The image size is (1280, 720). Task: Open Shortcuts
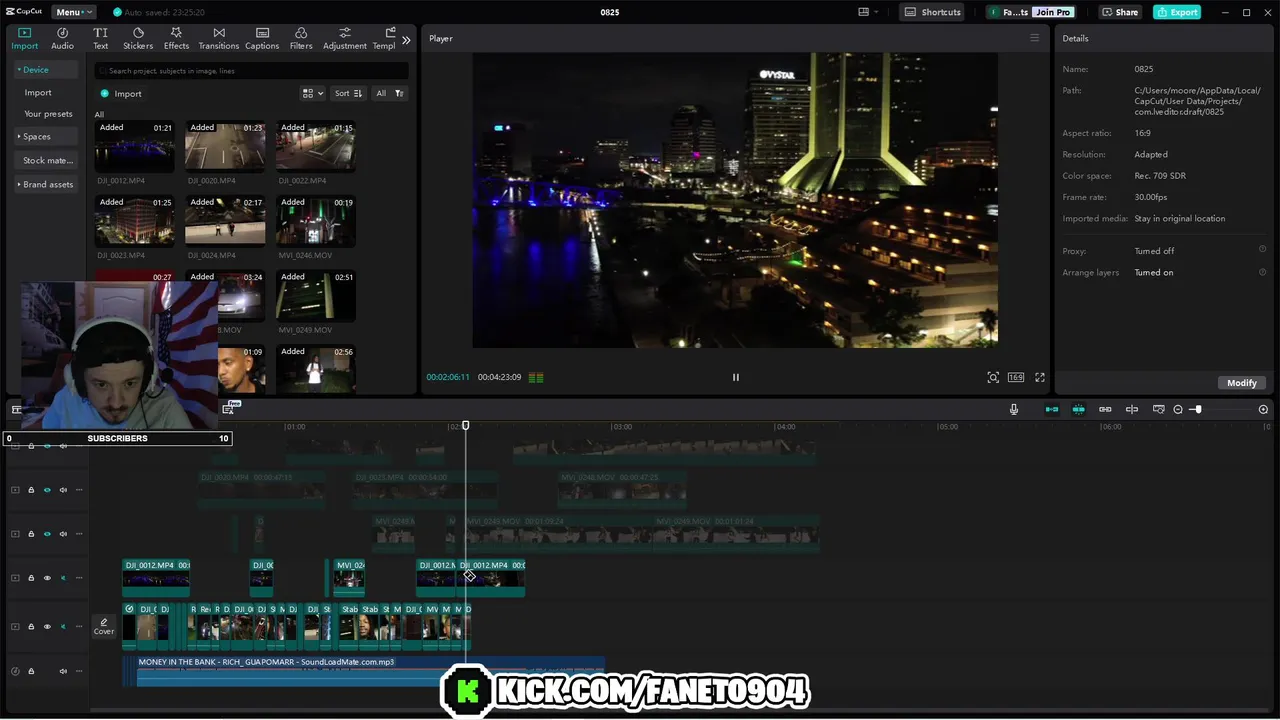(x=933, y=12)
